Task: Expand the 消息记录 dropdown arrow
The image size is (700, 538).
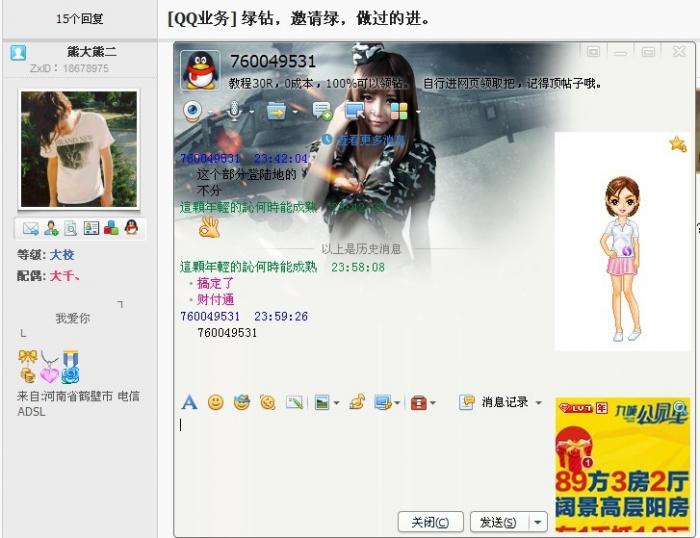Action: click(538, 403)
